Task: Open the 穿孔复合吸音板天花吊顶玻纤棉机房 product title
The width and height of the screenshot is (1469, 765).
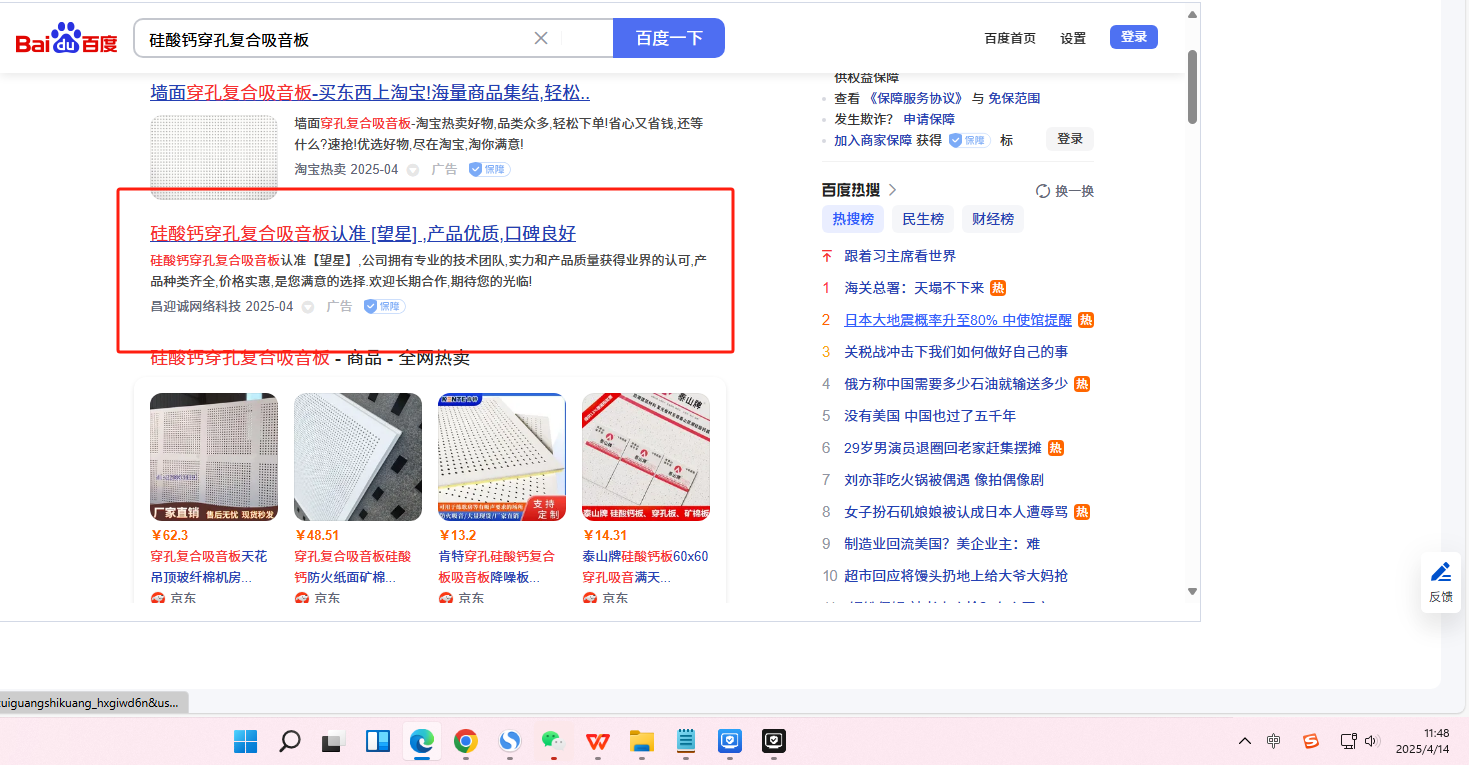Action: (209, 567)
